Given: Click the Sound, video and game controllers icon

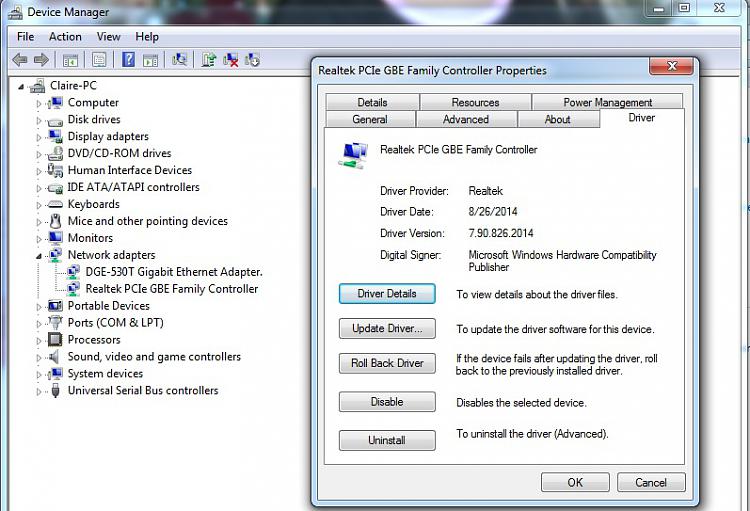Looking at the screenshot, I should coord(55,356).
